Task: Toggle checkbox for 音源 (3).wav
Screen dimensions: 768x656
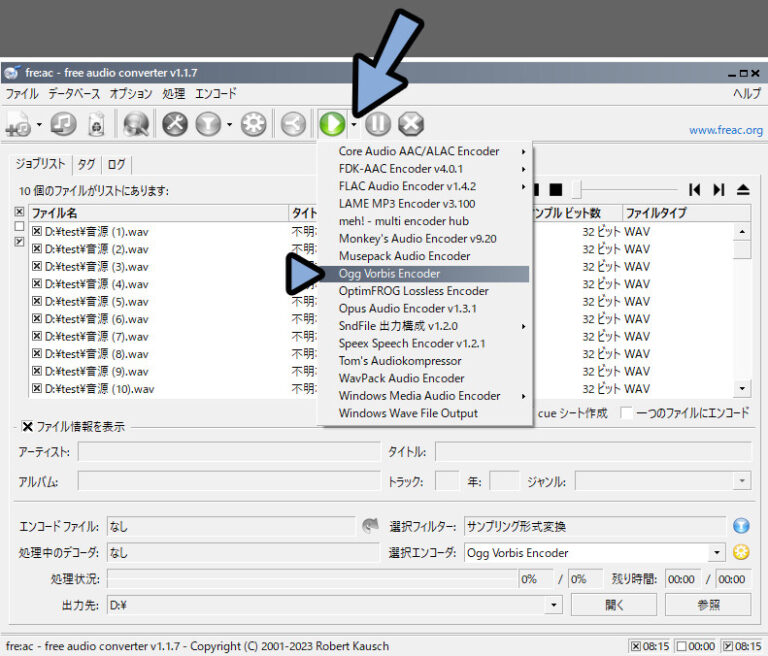Action: 36,267
